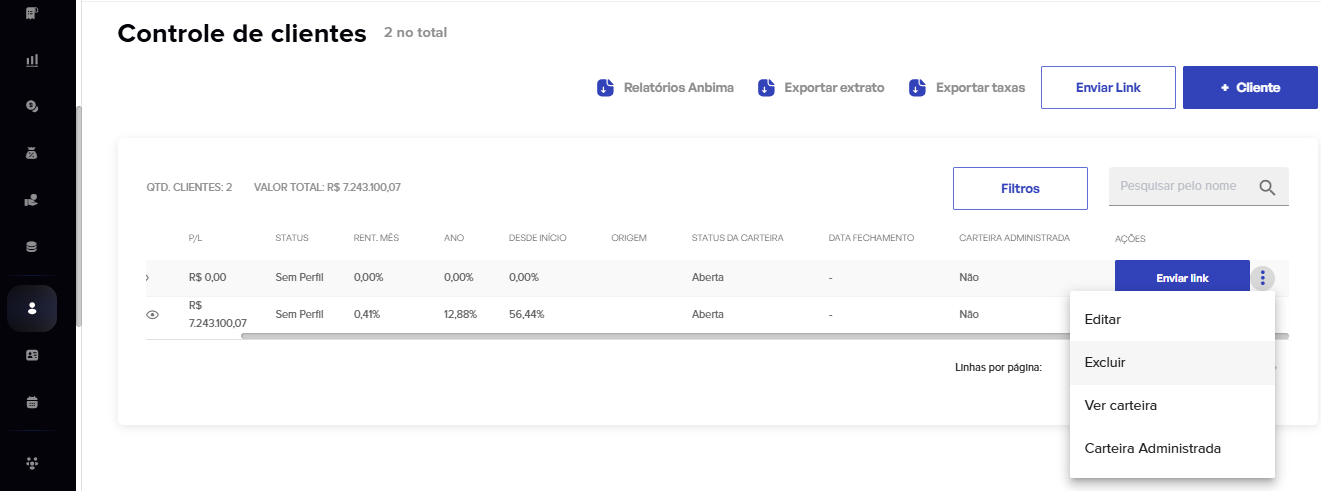Viewport: 1321px width, 491px height.
Task: Toggle the eye icon in second client row
Action: [153, 314]
